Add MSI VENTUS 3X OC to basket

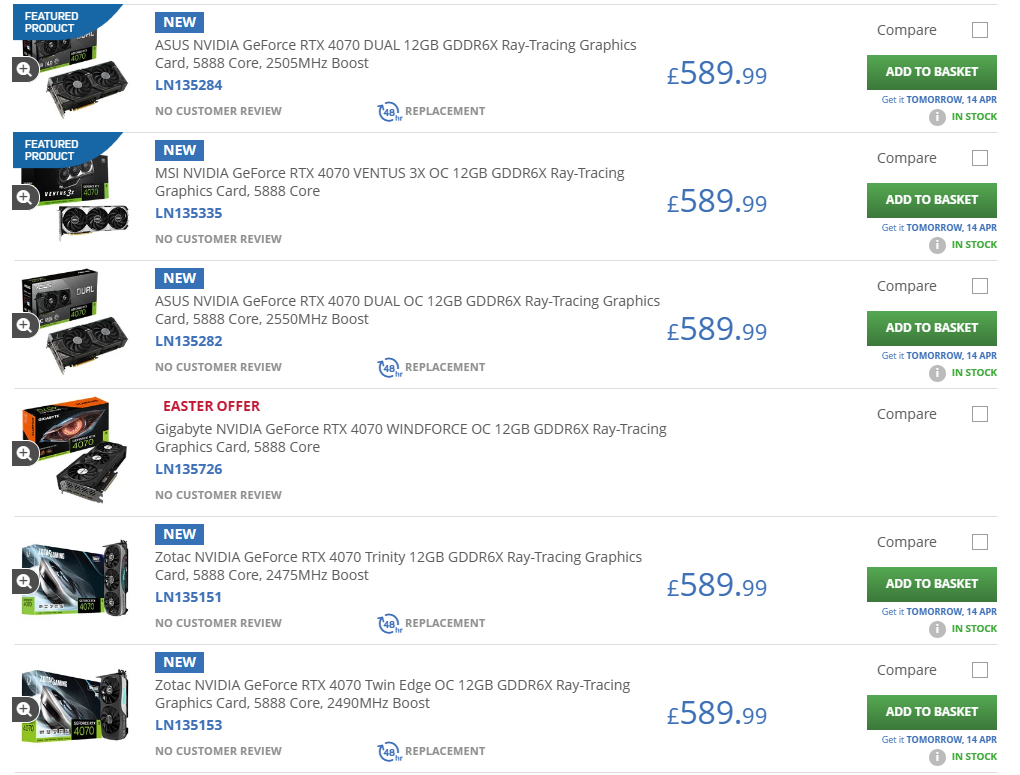tap(932, 200)
